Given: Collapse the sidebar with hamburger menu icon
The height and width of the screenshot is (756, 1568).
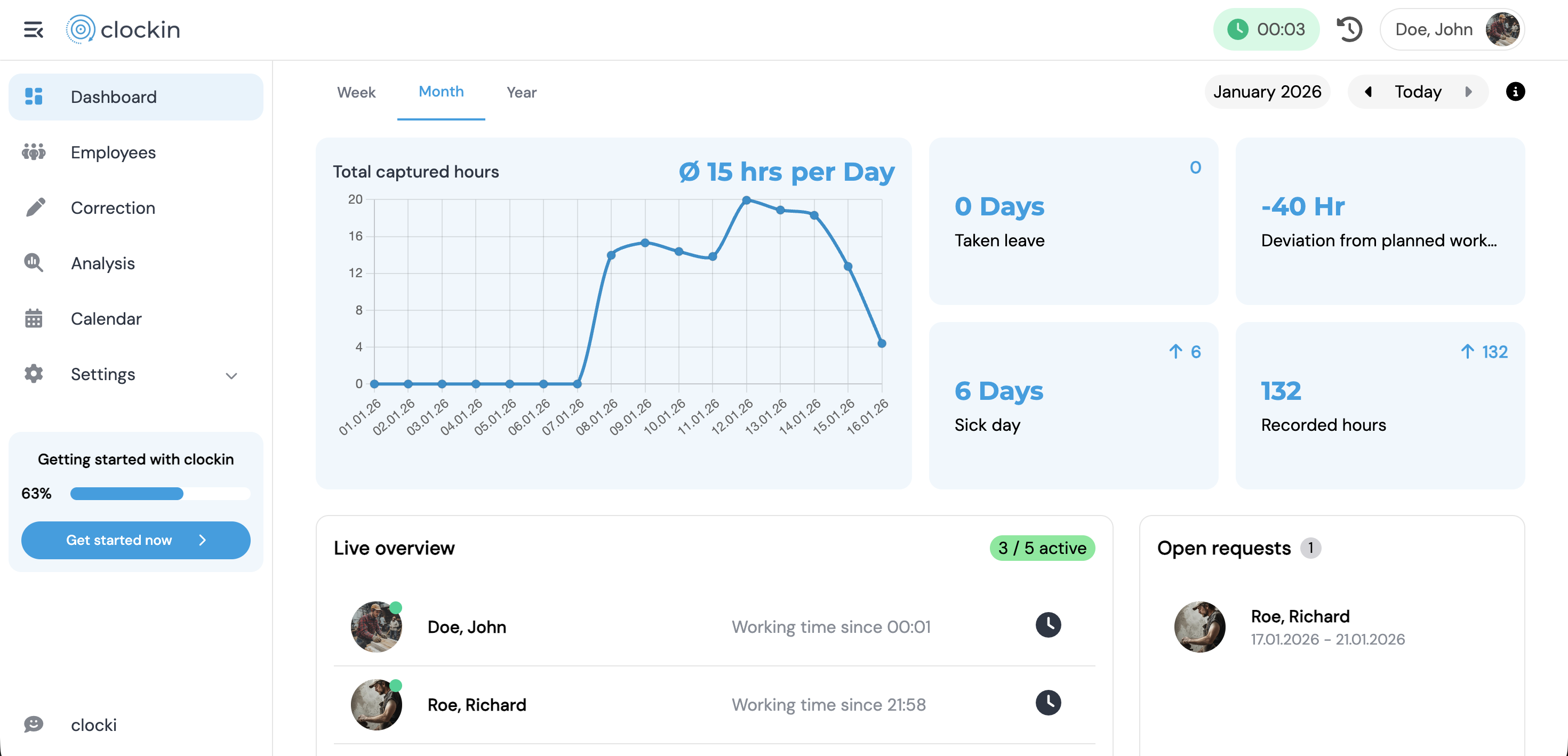Looking at the screenshot, I should pos(33,29).
